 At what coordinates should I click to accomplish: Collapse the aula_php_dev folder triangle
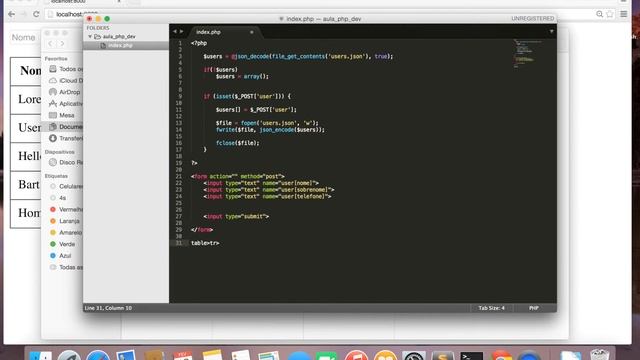coord(90,36)
